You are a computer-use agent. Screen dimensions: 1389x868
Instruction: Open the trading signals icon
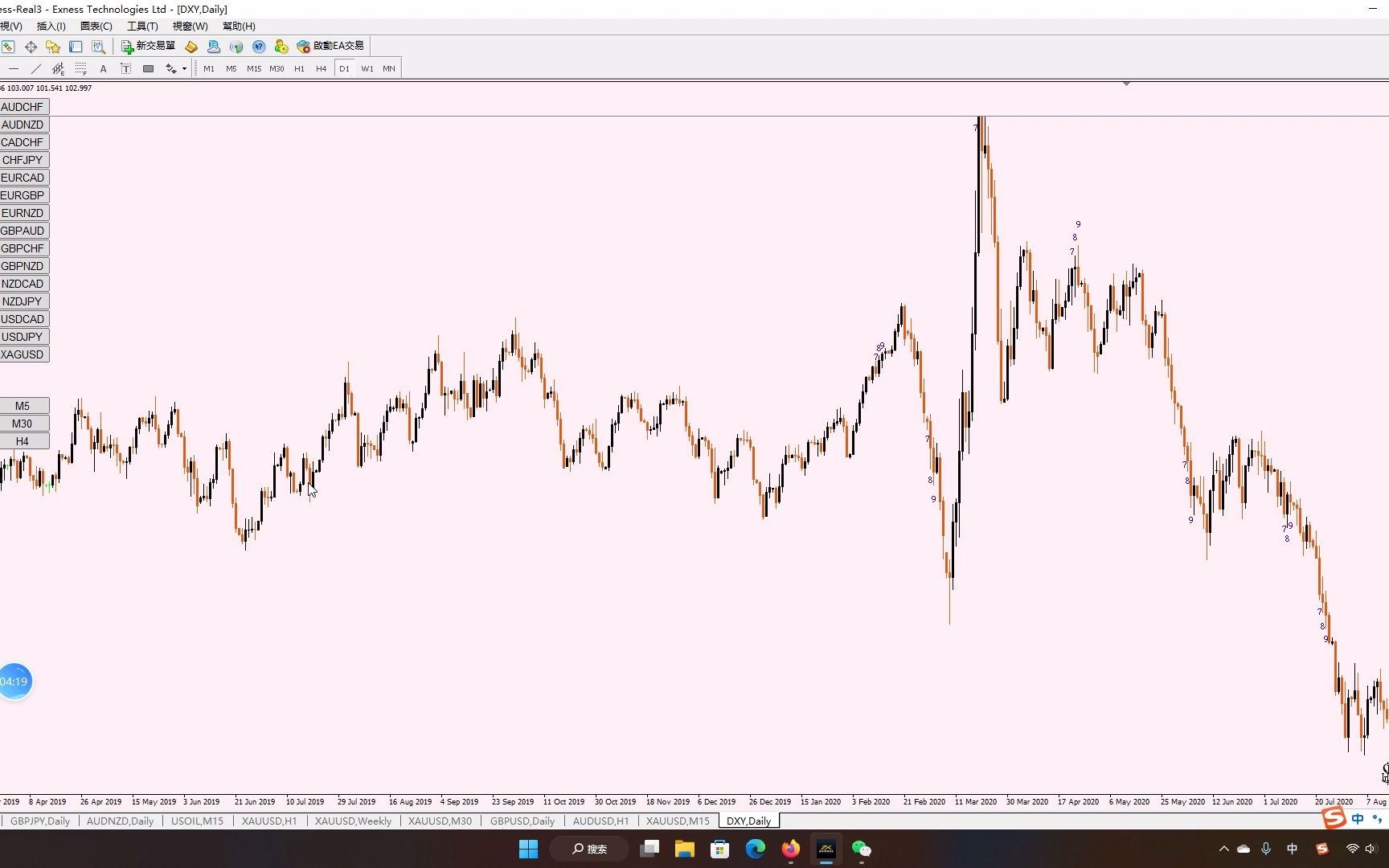pyautogui.click(x=236, y=47)
